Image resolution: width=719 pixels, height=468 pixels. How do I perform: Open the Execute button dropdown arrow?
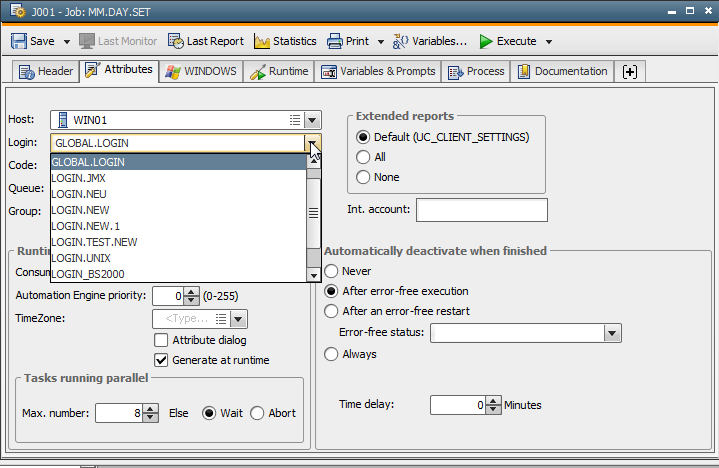pyautogui.click(x=549, y=42)
